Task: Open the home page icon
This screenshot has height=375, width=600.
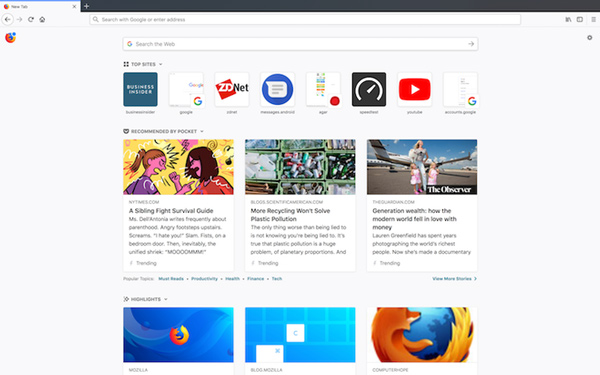Action: [42, 19]
